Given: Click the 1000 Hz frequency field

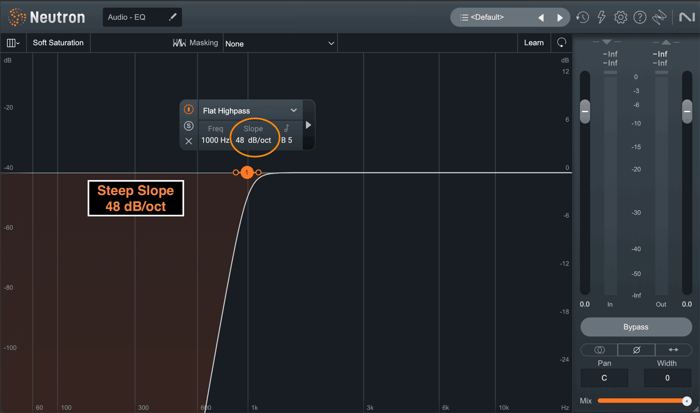Looking at the screenshot, I should (x=215, y=140).
